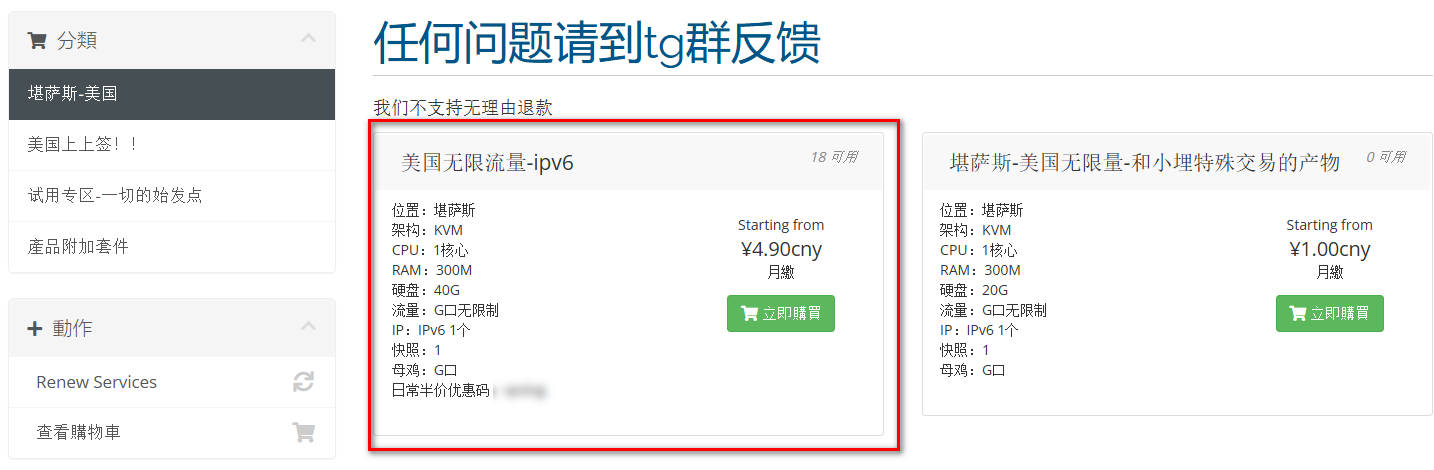Click the blurred 日常半价优惠码 coupon code

pyautogui.click(x=520, y=391)
